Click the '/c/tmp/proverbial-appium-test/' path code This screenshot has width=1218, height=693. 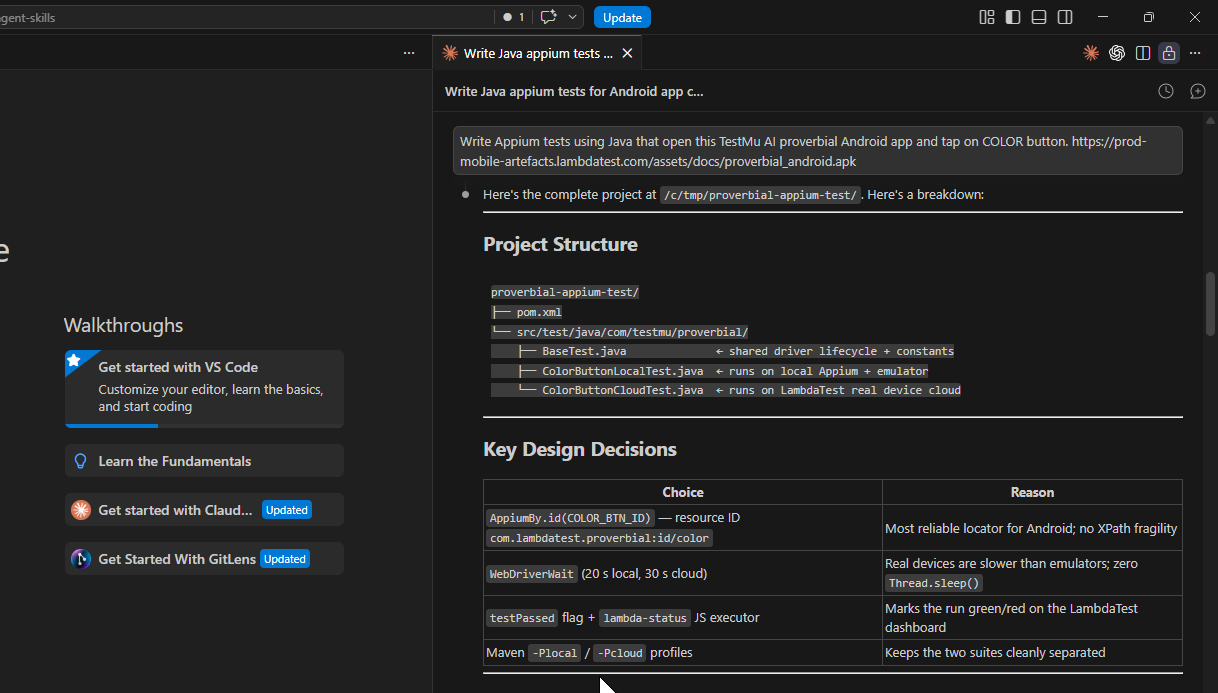pos(760,195)
